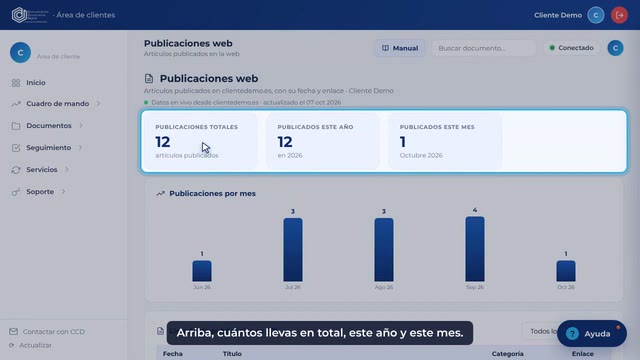
Task: Click the Ayuda help button
Action: pyautogui.click(x=592, y=333)
